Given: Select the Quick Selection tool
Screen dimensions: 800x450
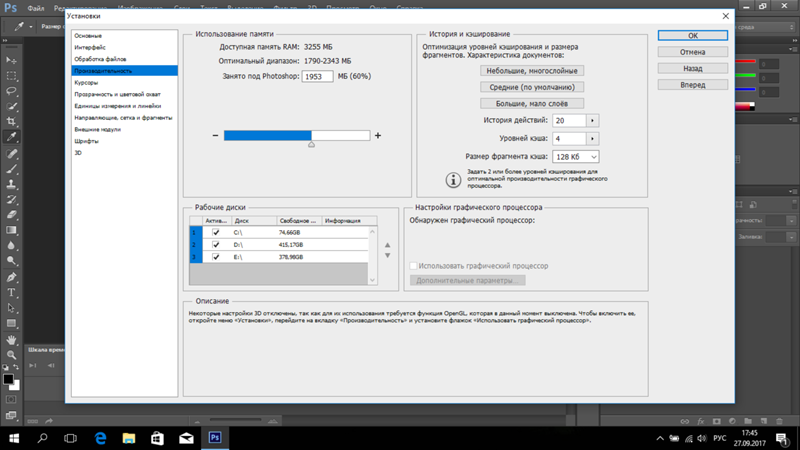Looking at the screenshot, I should coord(11,107).
